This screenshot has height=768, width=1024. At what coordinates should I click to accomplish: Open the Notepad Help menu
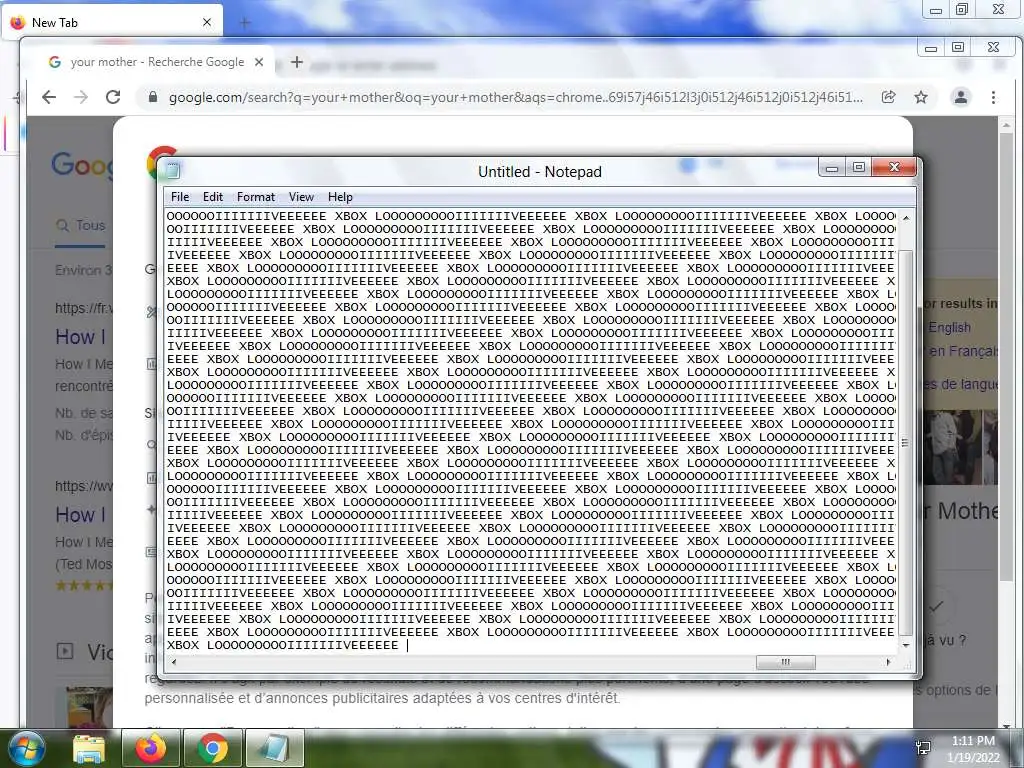click(x=340, y=197)
